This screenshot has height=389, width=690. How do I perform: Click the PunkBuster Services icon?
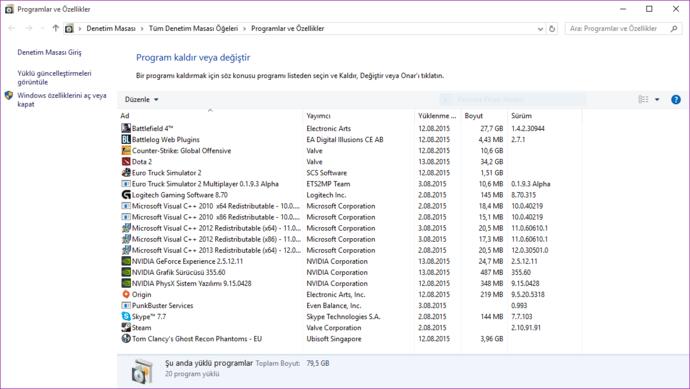pyautogui.click(x=126, y=305)
